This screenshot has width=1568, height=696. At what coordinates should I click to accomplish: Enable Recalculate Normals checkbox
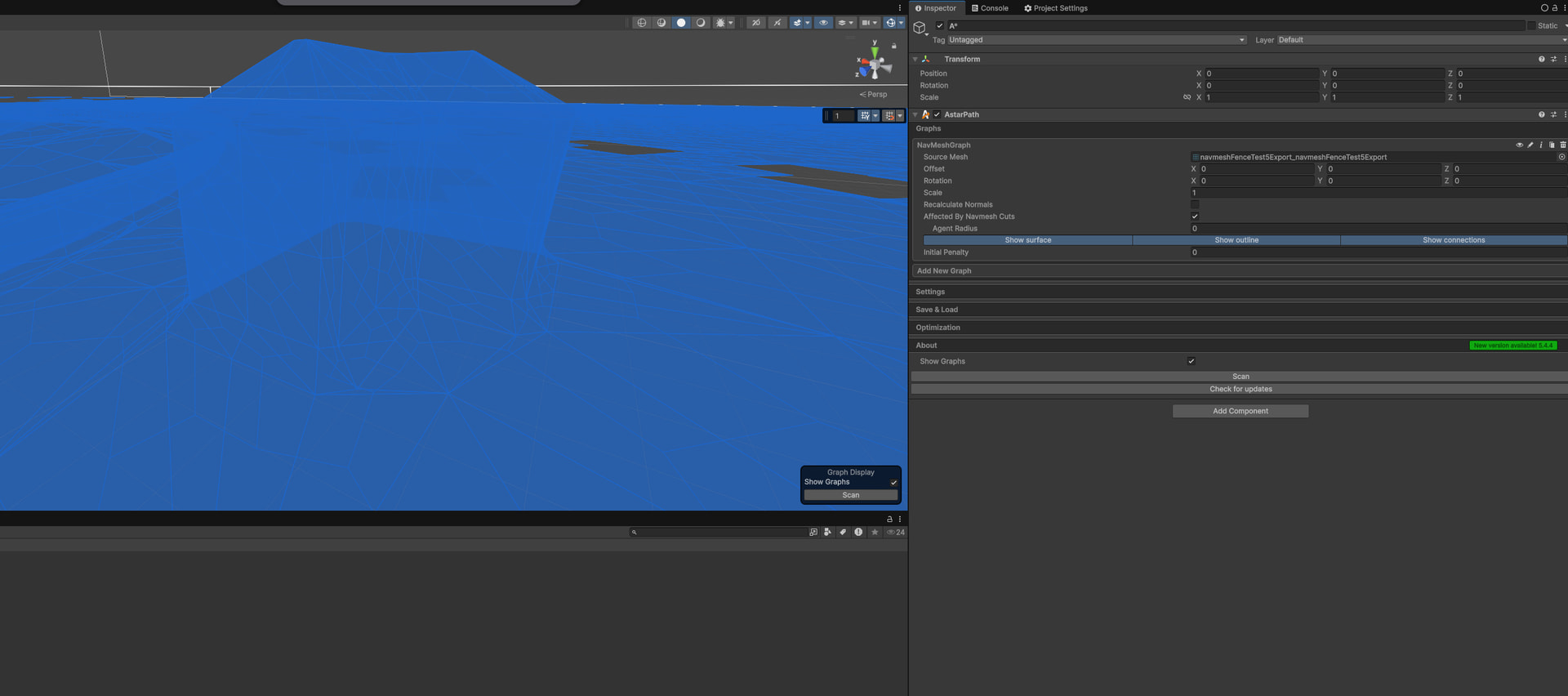(1195, 205)
